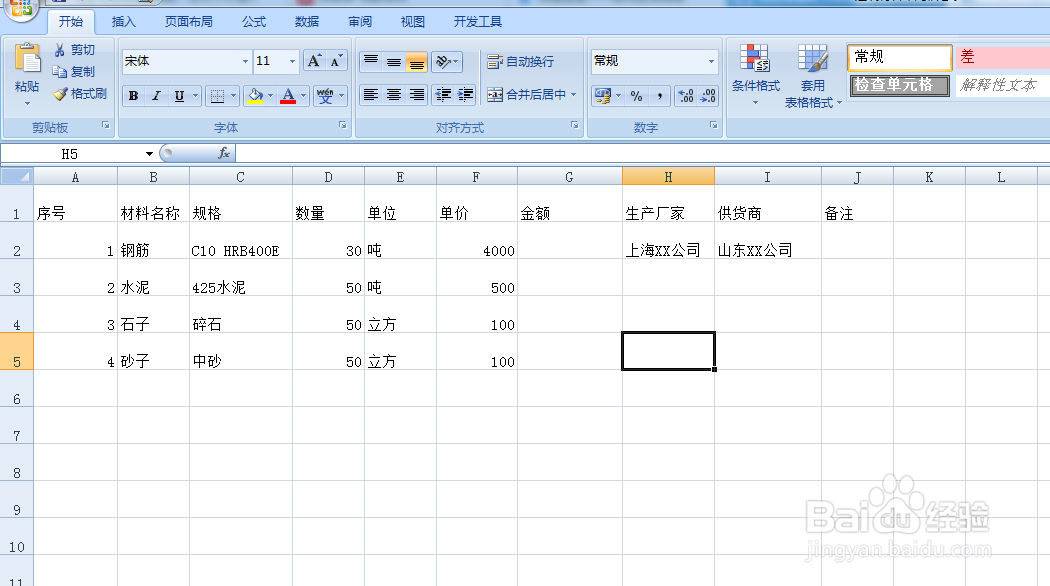The image size is (1050, 586).
Task: Open 条件格式 conditional formatting
Action: coord(756,72)
